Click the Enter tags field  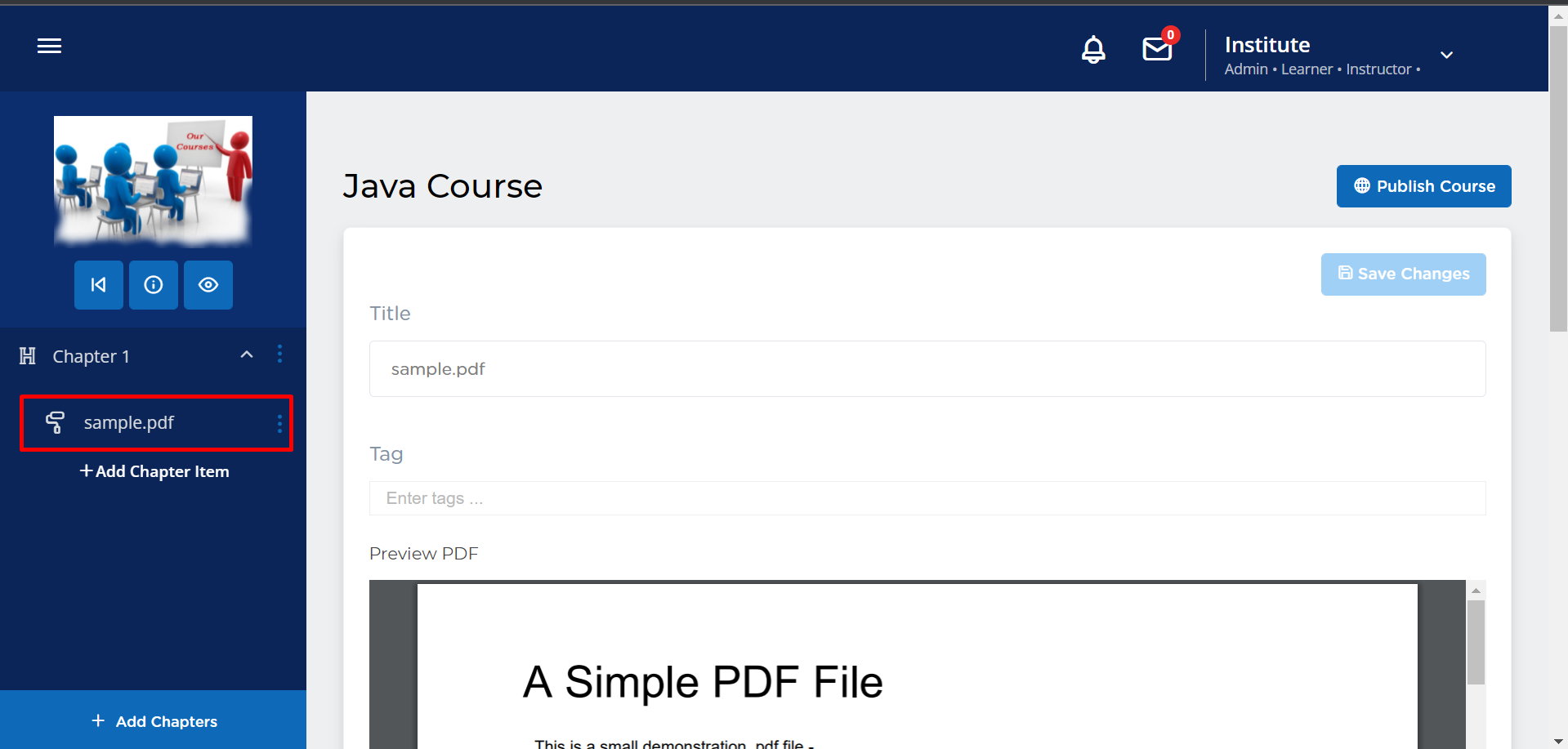[x=927, y=498]
